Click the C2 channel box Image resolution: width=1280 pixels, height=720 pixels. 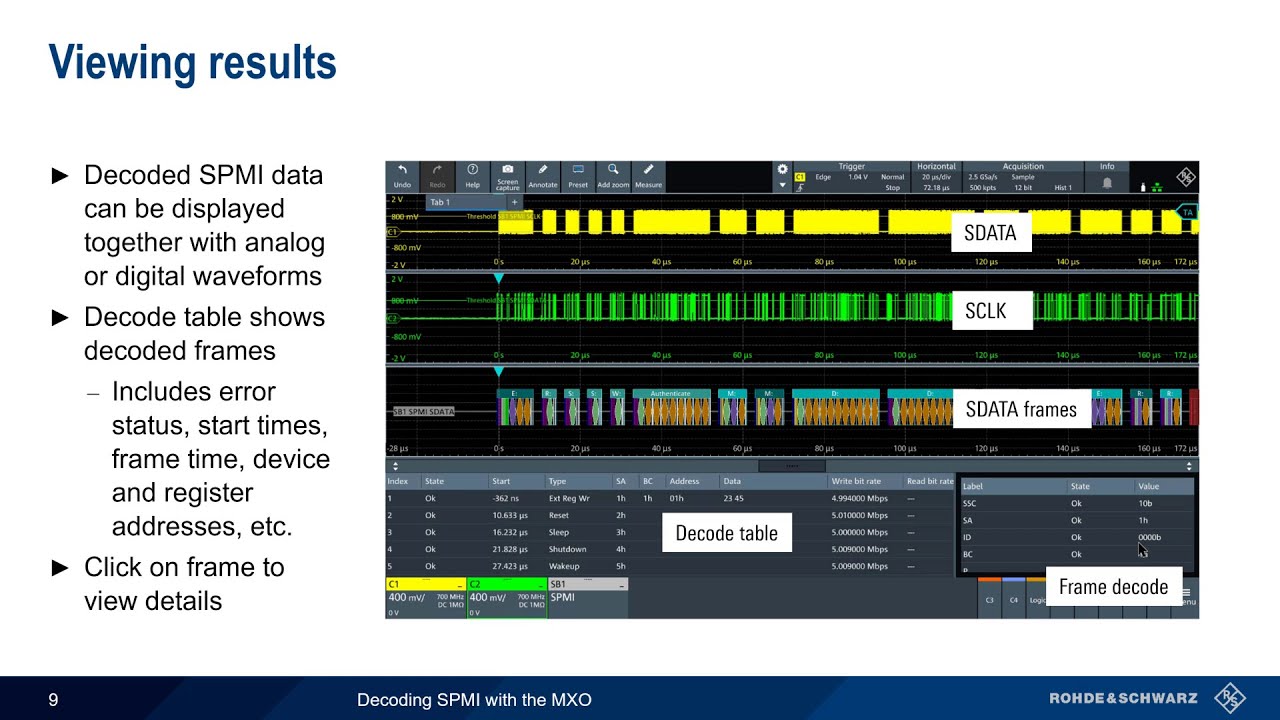coord(507,598)
